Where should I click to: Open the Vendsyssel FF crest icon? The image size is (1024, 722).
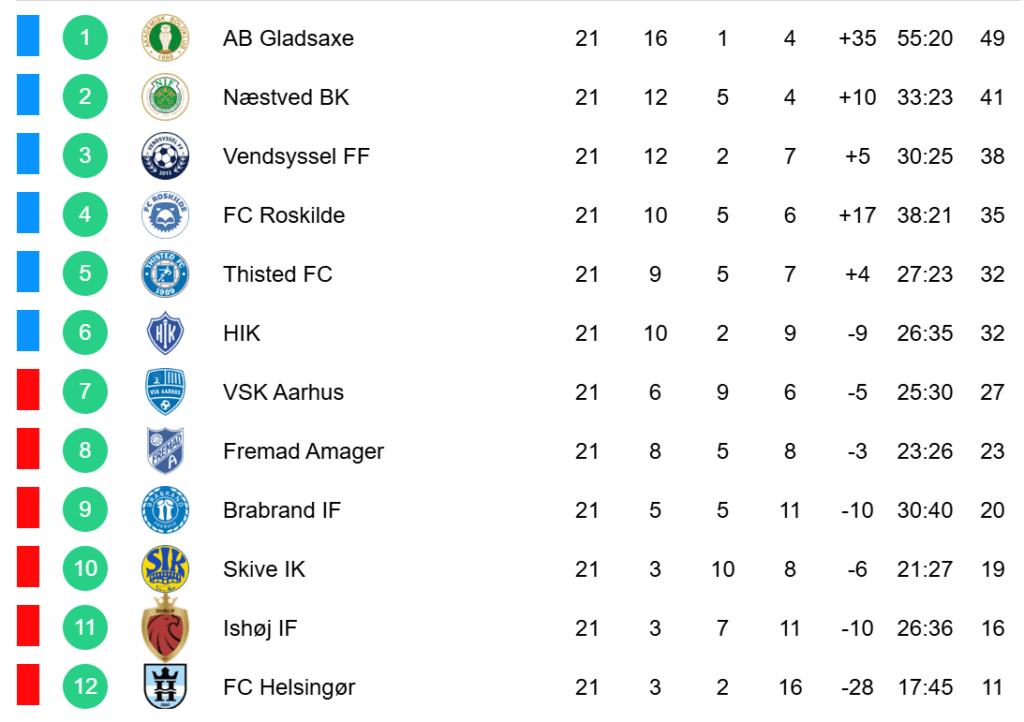[x=165, y=156]
